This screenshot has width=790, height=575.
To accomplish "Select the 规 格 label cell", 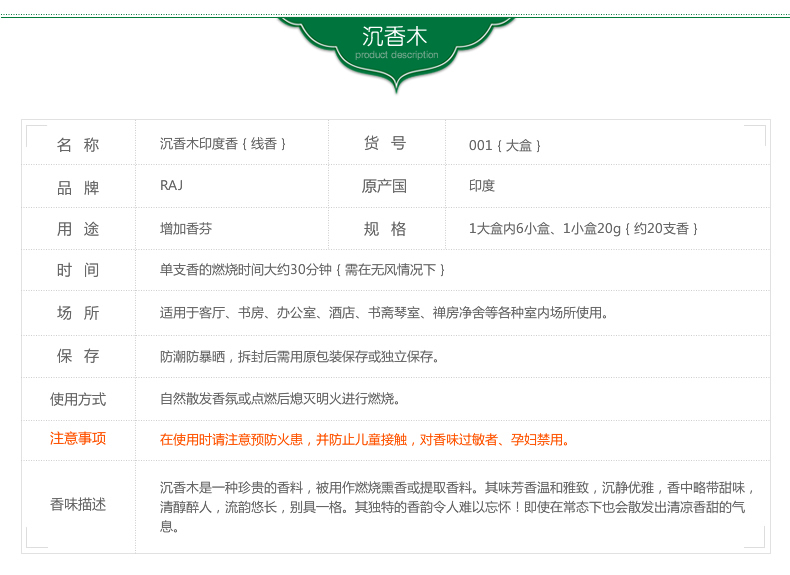I will pyautogui.click(x=385, y=229).
